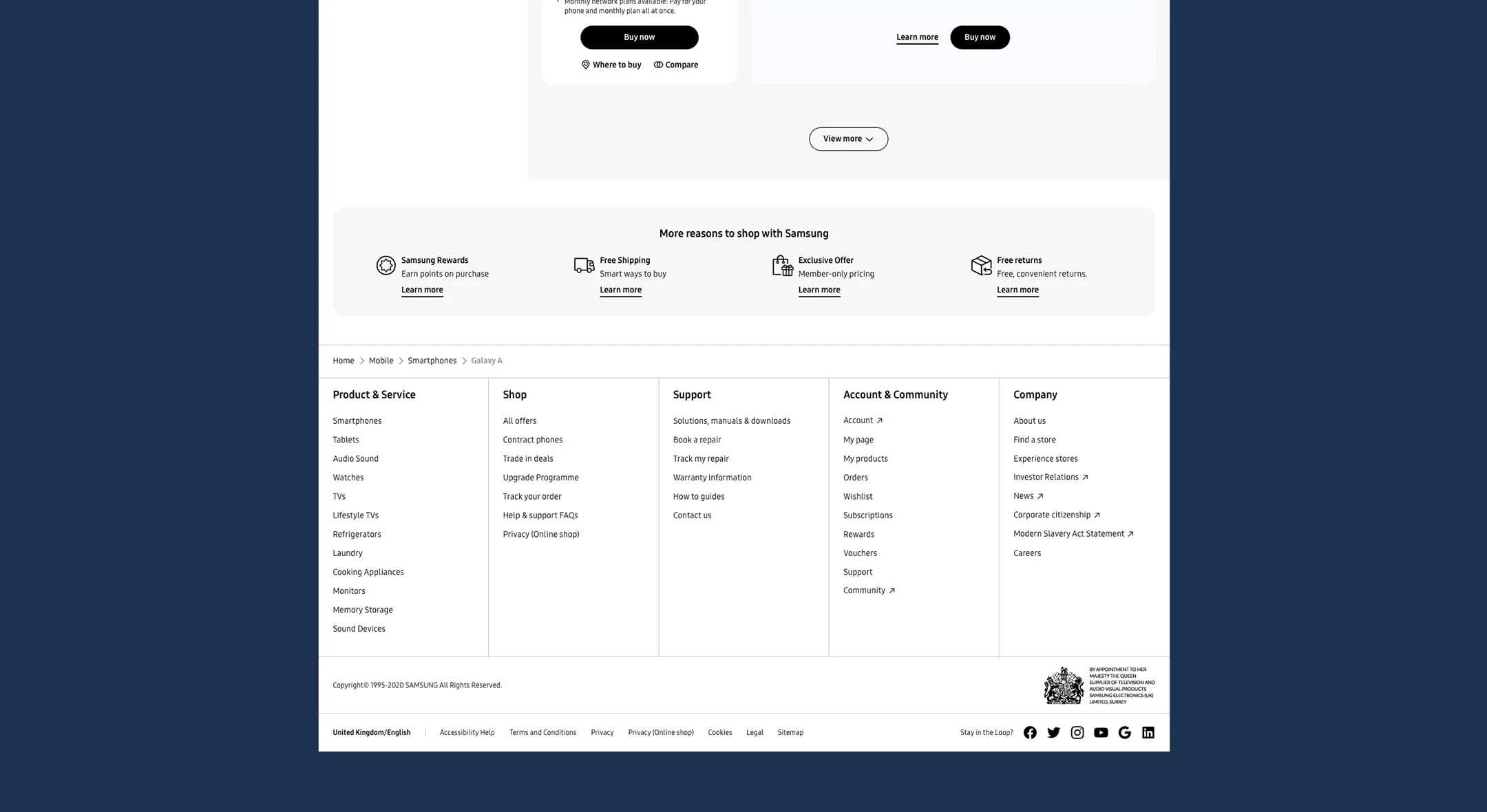Go to Smartphones breadcrumb link
This screenshot has width=1487, height=812.
pyautogui.click(x=432, y=361)
